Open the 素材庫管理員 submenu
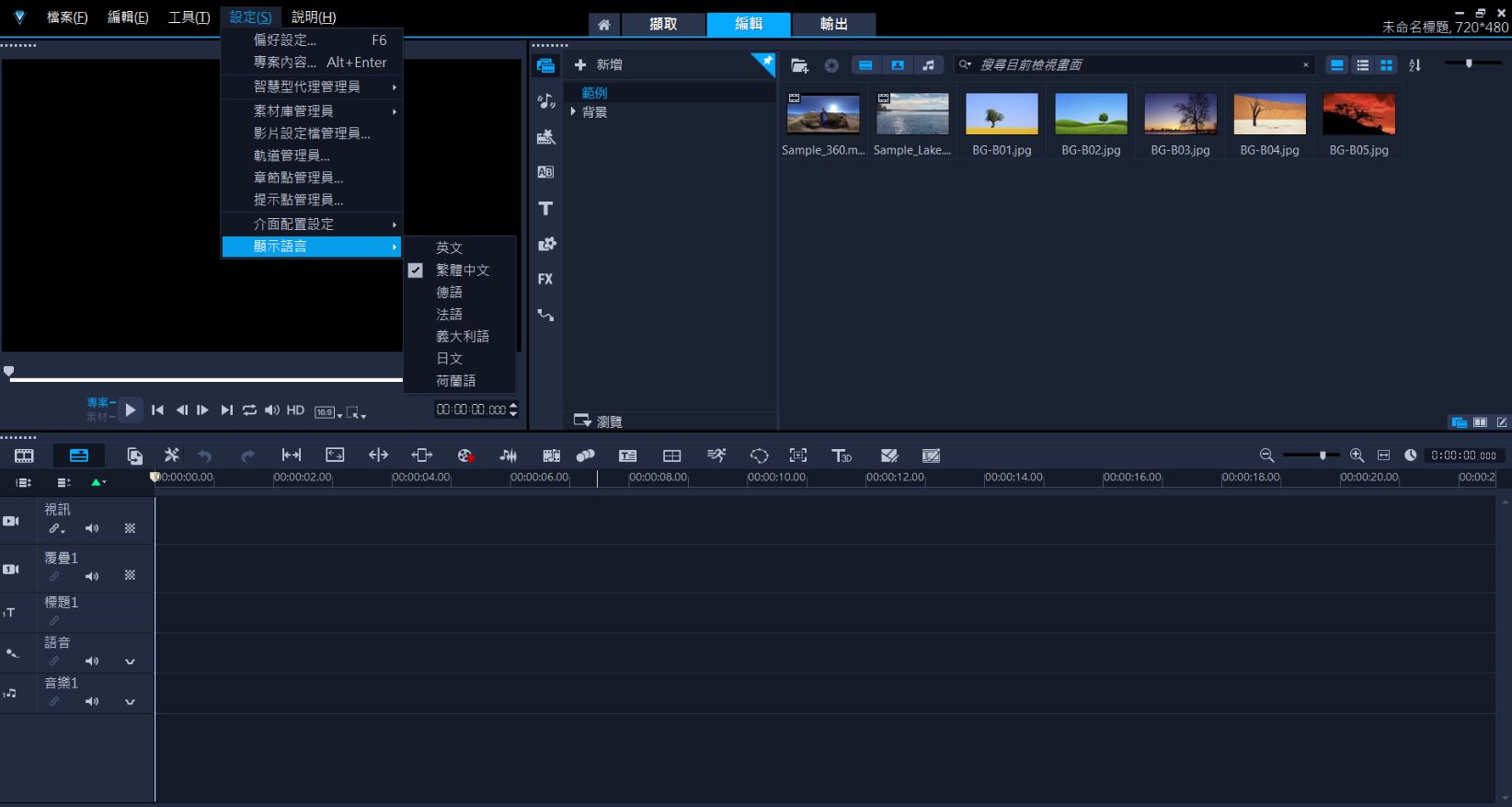1512x807 pixels. [x=312, y=111]
